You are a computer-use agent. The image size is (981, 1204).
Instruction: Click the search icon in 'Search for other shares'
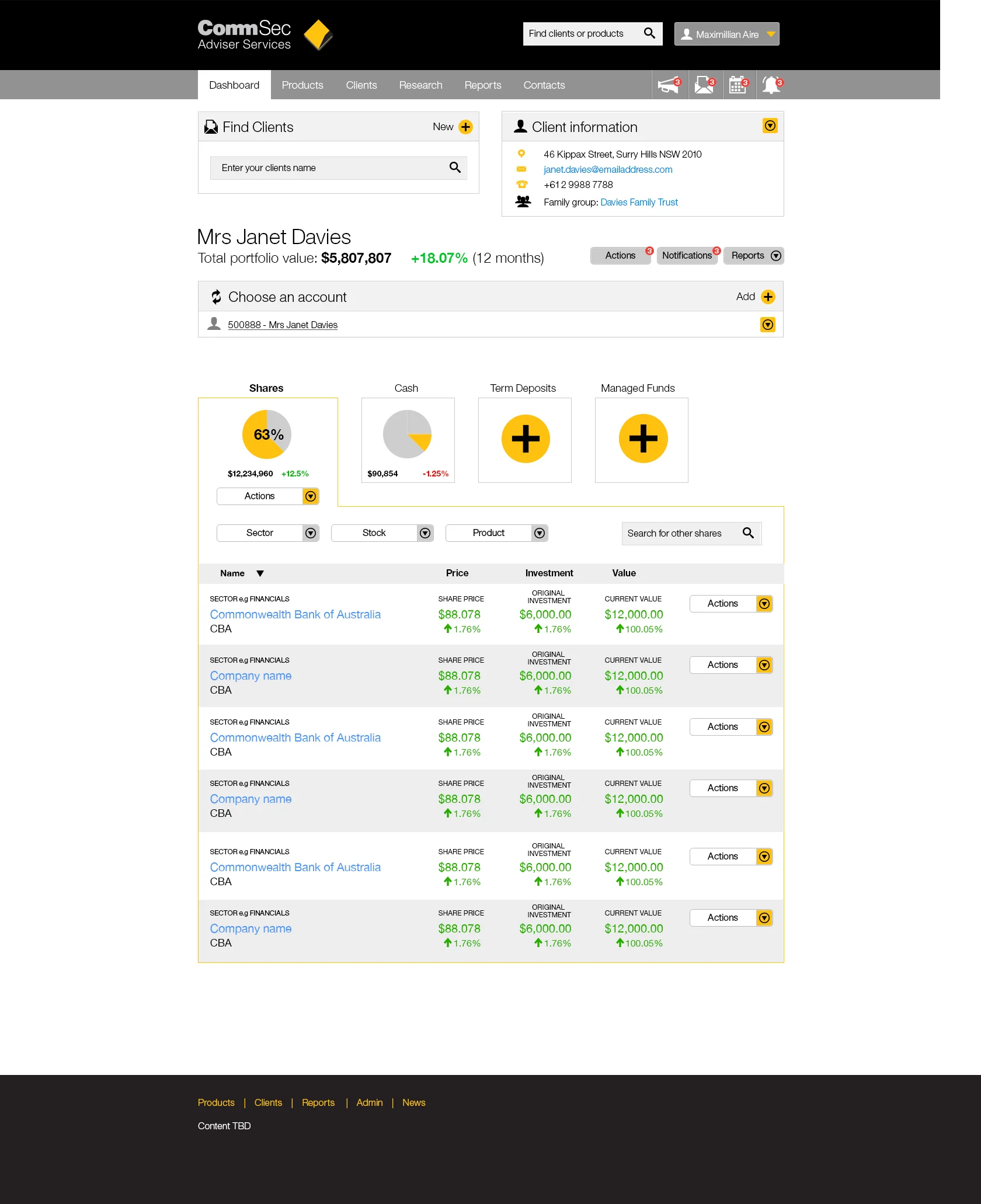749,533
